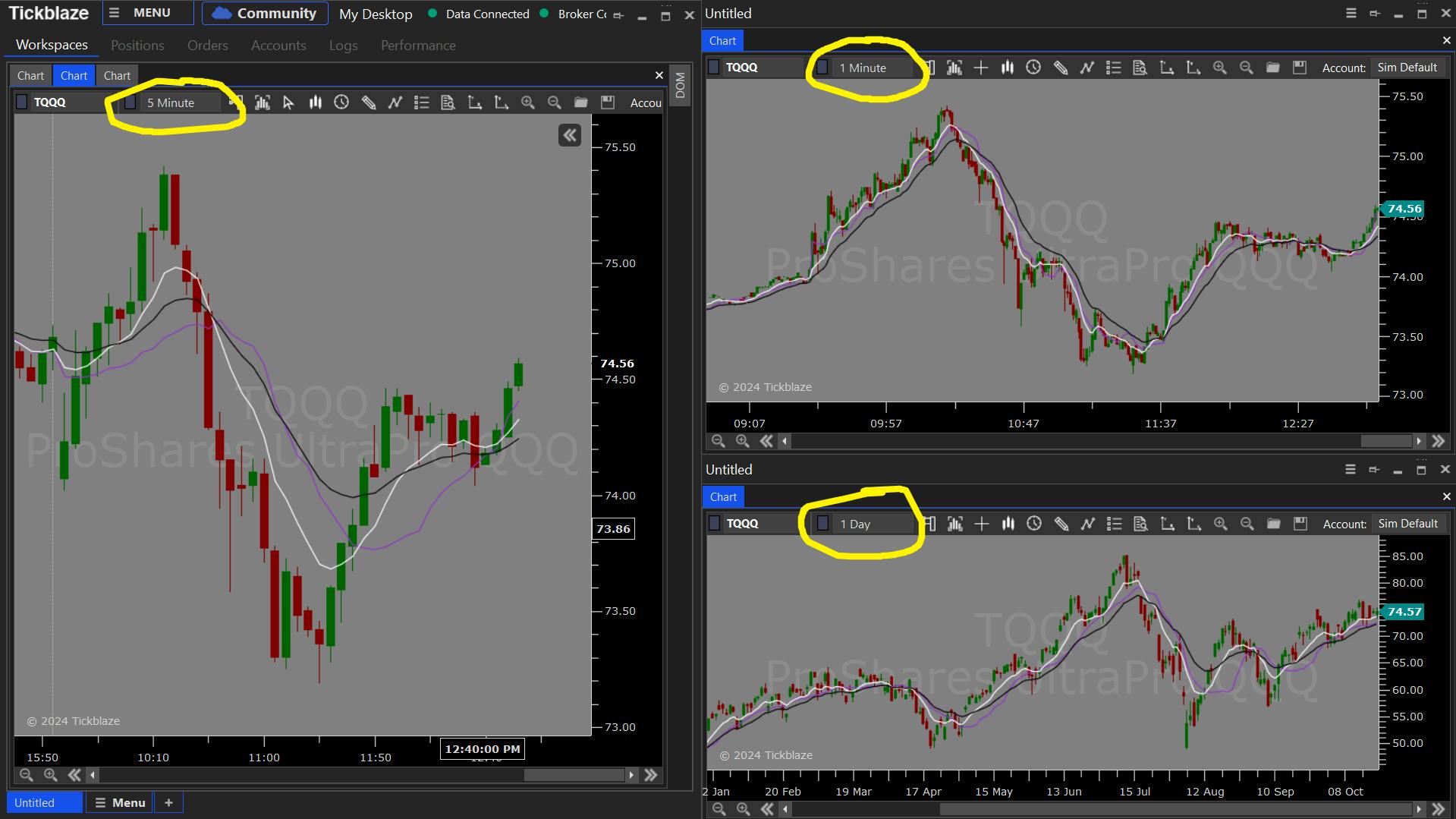Image resolution: width=1456 pixels, height=819 pixels.
Task: Select the crosshair tool on the 1 Minute chart
Action: coord(981,68)
